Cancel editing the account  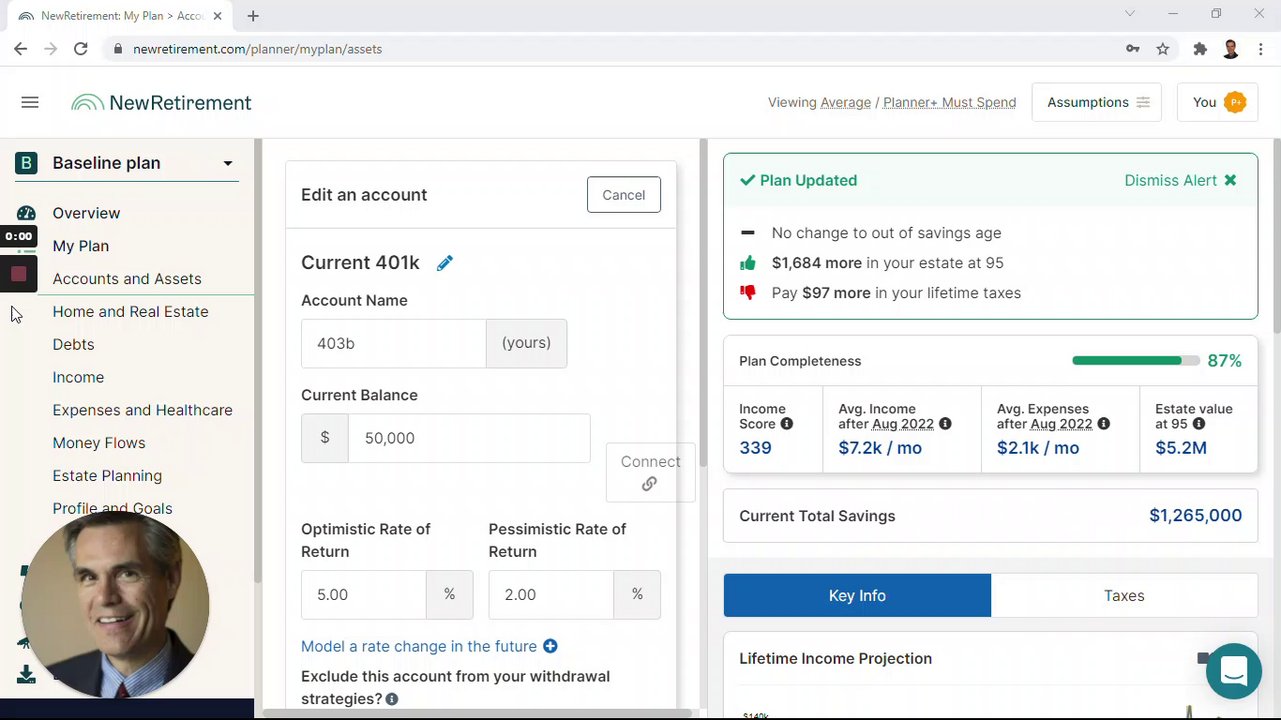623,195
